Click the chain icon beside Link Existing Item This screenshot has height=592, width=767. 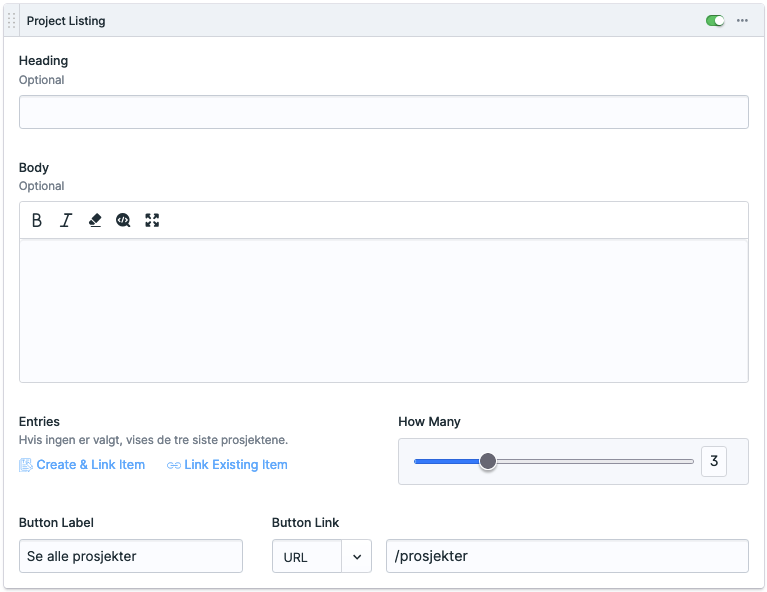tap(174, 465)
